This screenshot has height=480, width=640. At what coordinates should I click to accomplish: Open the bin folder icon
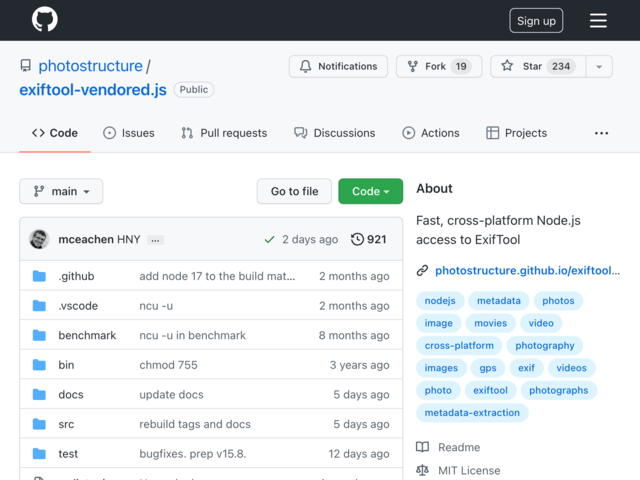[x=39, y=365]
